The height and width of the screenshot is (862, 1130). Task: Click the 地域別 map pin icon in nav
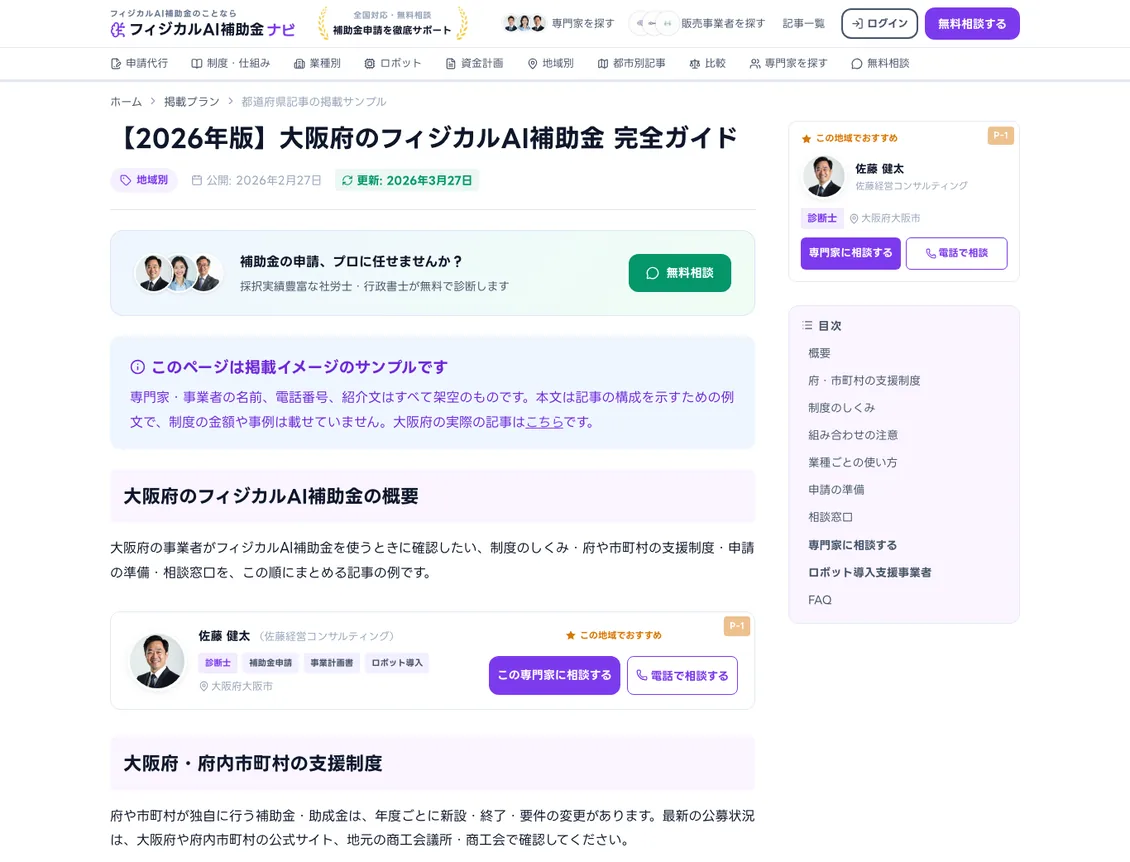tap(533, 63)
